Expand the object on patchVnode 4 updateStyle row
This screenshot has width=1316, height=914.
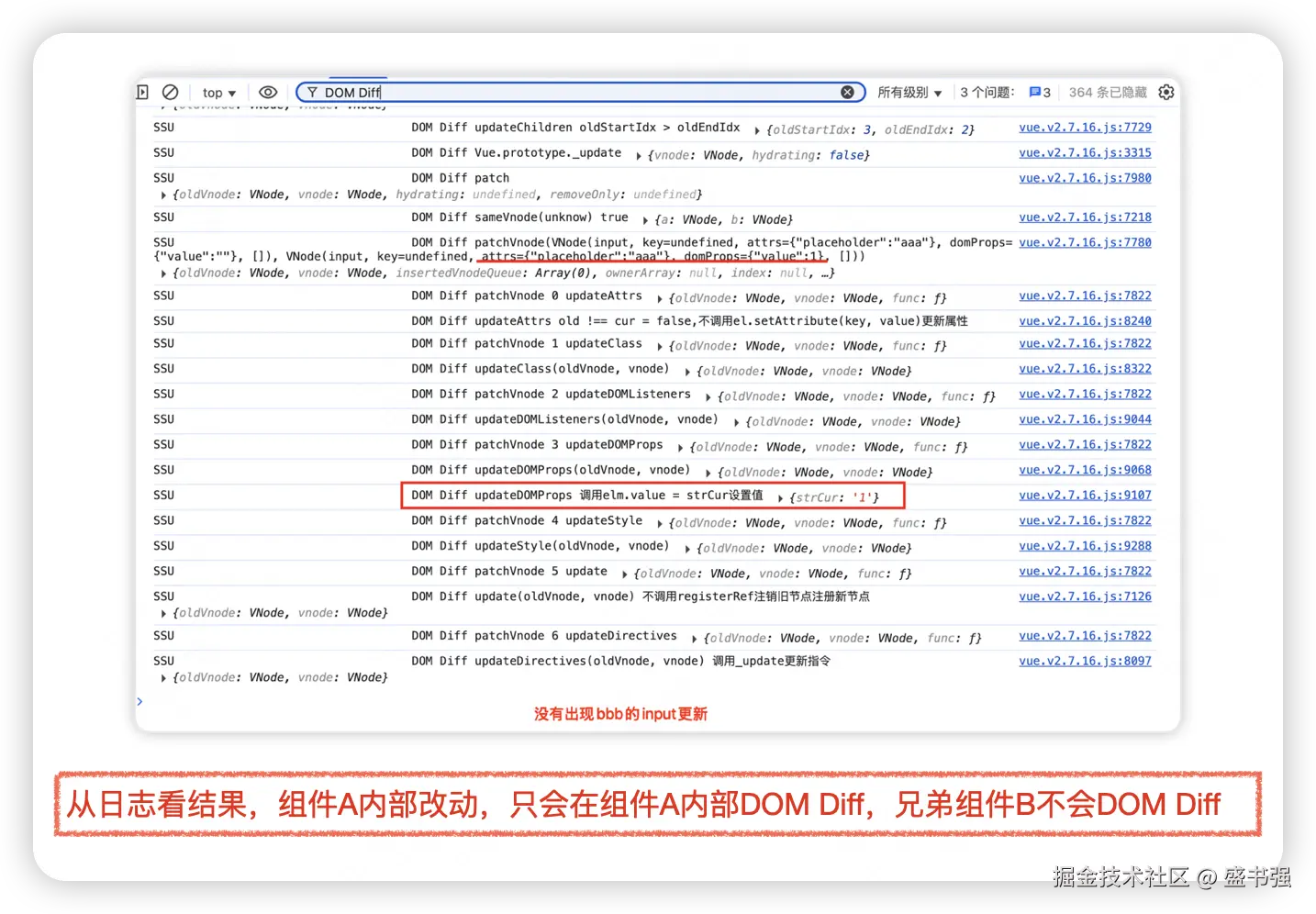tap(660, 523)
